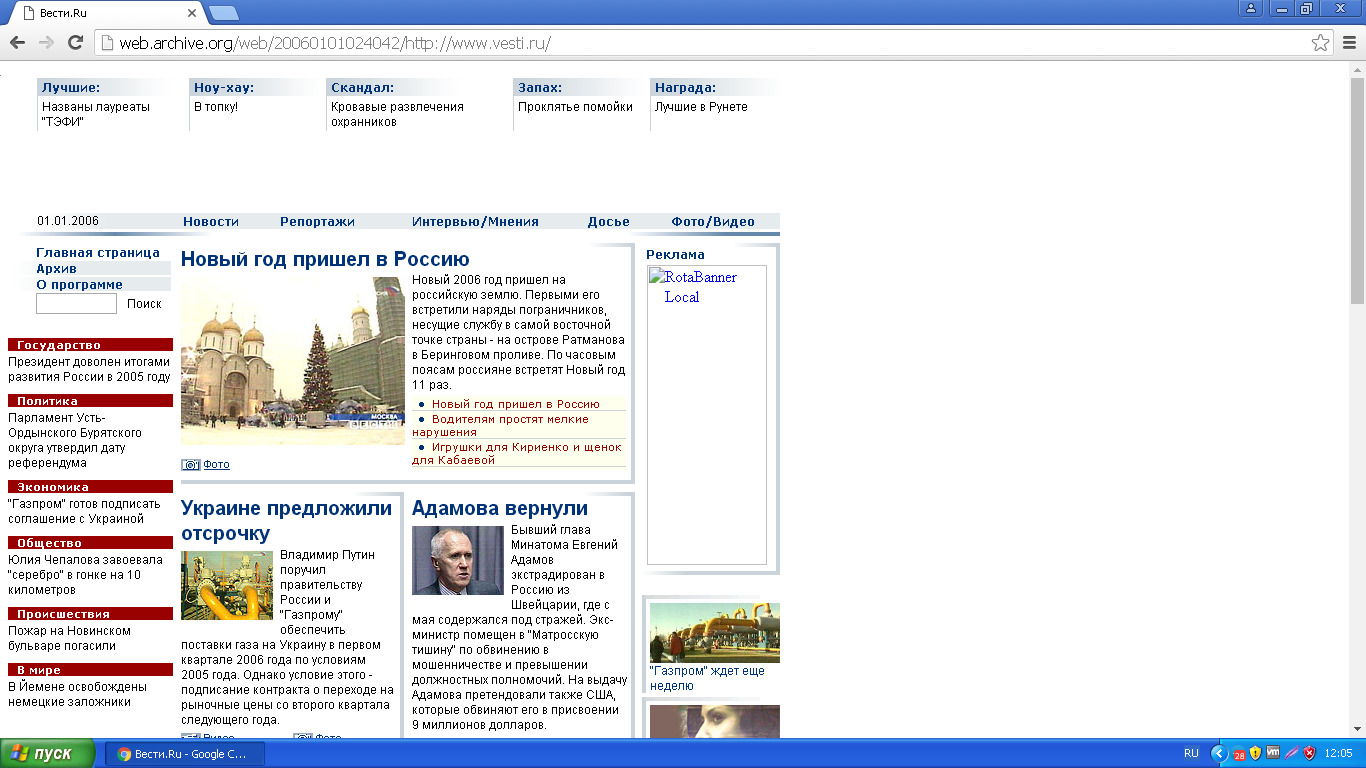Open the Kremlin Christmas tree photo
The height and width of the screenshot is (768, 1366).
[x=293, y=361]
